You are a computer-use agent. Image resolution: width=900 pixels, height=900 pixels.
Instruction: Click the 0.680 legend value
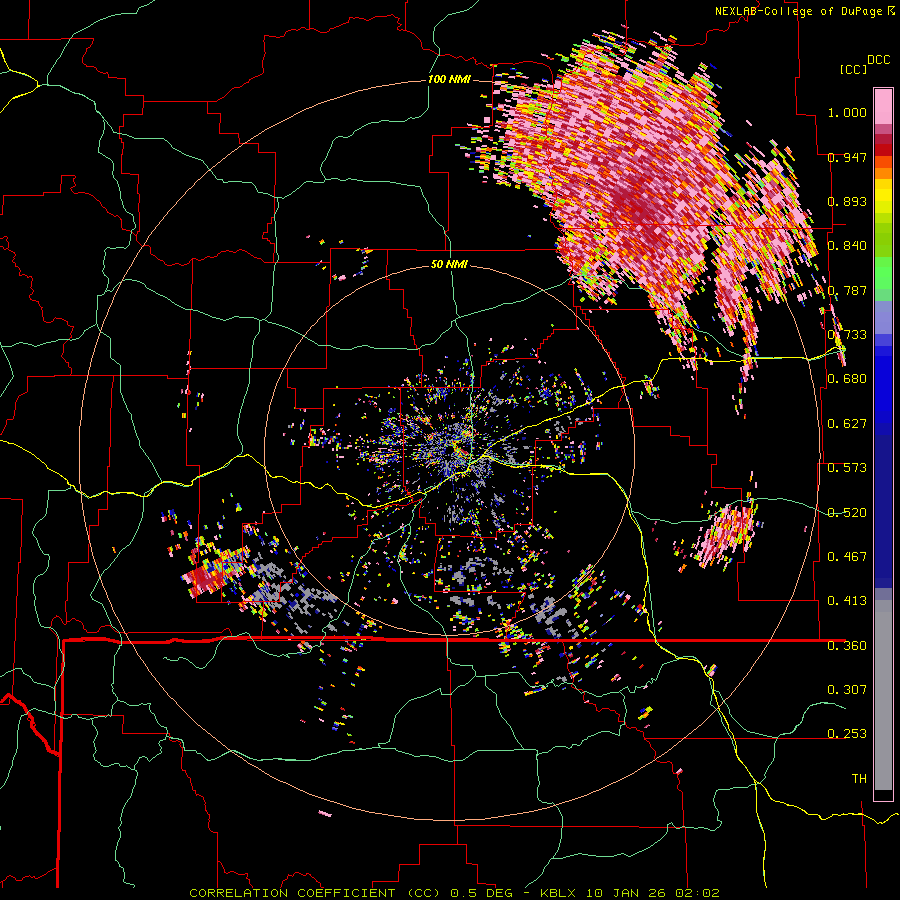847,379
